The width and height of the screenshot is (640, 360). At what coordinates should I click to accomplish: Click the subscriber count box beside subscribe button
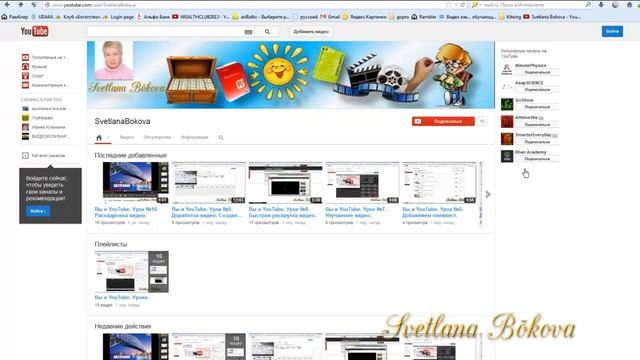[x=482, y=121]
